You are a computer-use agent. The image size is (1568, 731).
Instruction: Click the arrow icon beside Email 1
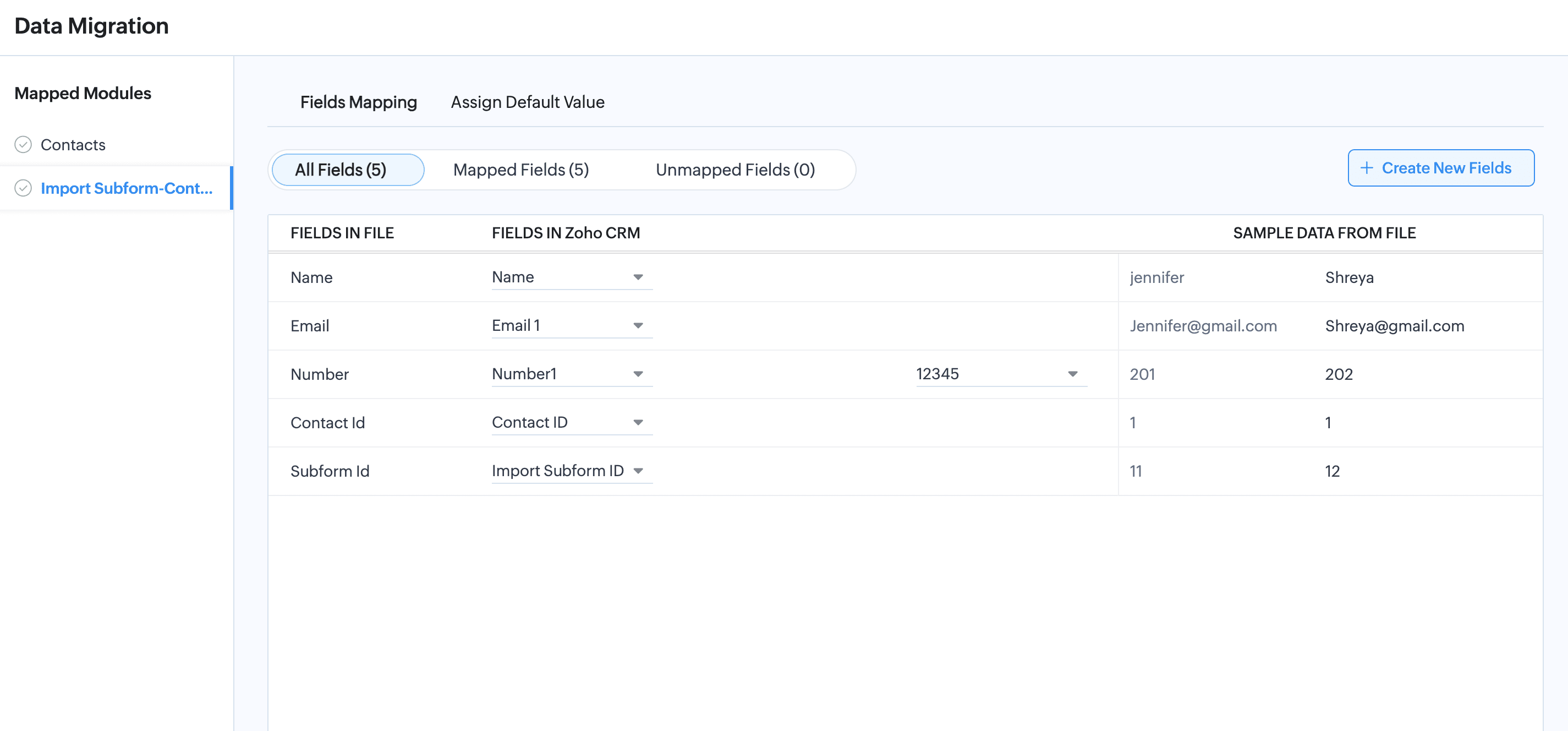(638, 325)
